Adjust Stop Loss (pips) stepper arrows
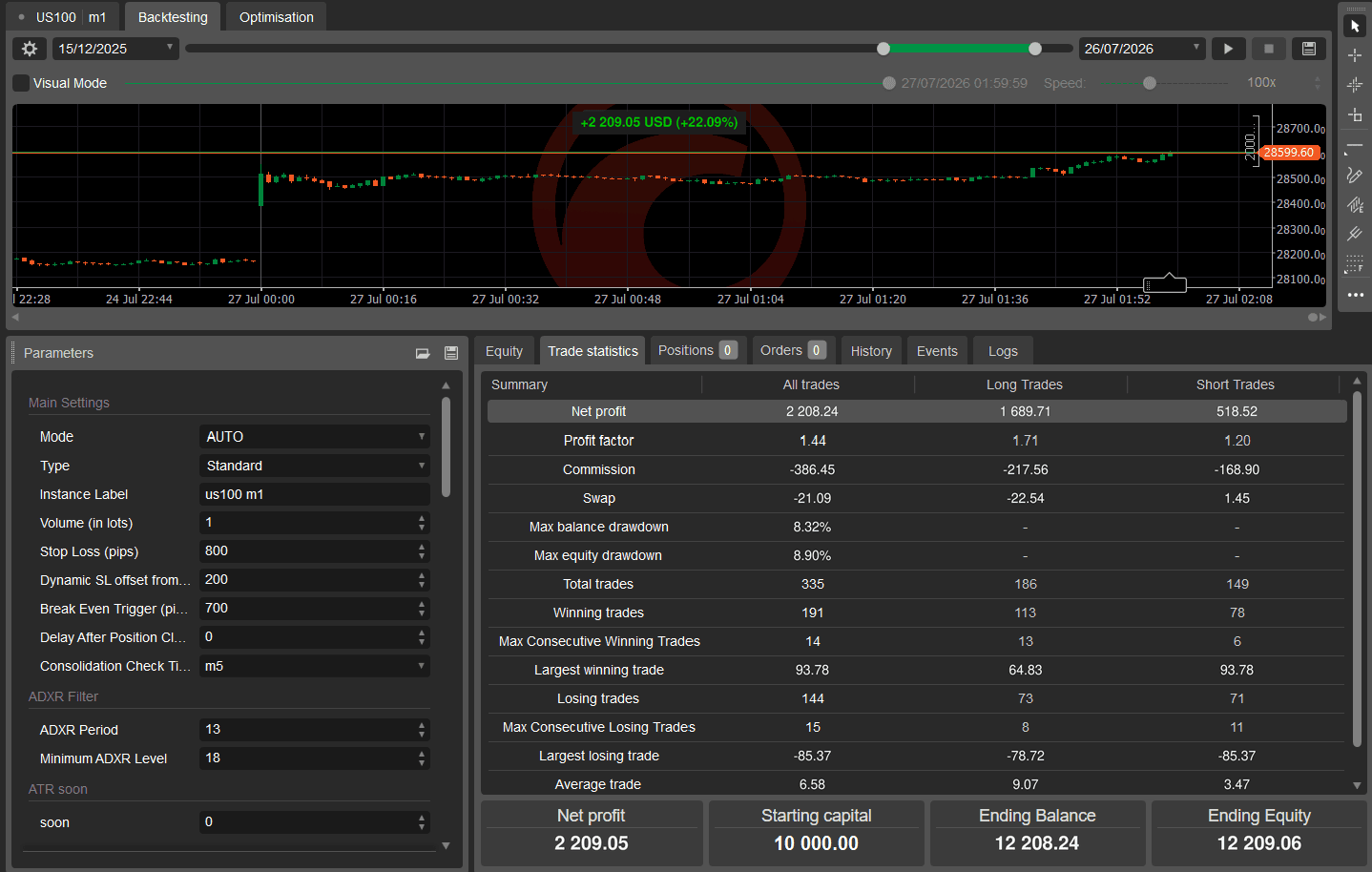Screen dimensions: 1372x872 tap(422, 551)
